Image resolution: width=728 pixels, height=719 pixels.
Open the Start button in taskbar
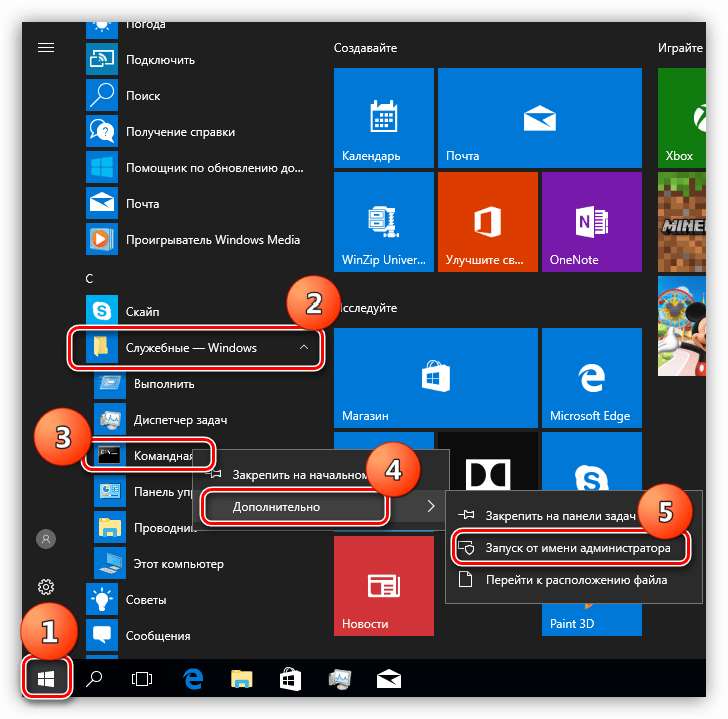[x=46, y=679]
